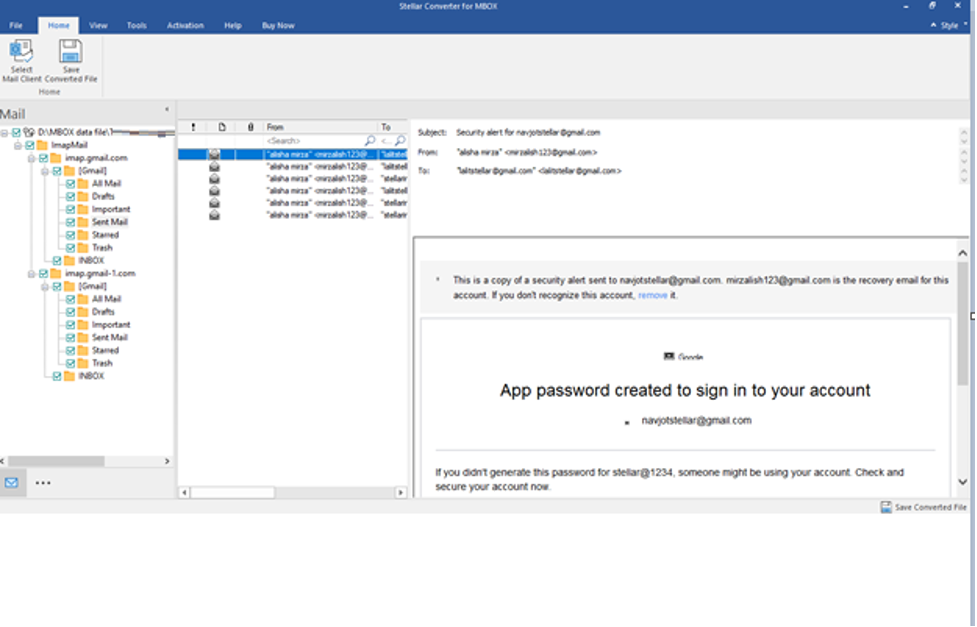Collapse the Mail panel arrow
Screen dimensions: 977x627
click(167, 110)
